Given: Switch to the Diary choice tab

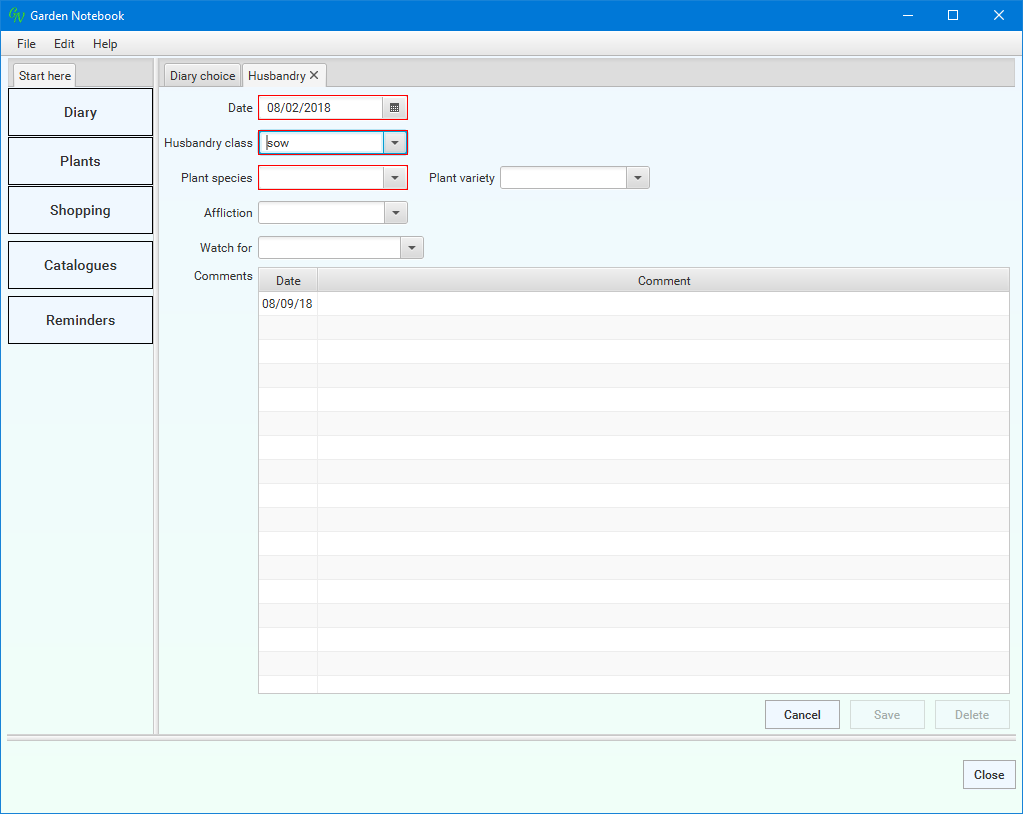Looking at the screenshot, I should pyautogui.click(x=203, y=76).
